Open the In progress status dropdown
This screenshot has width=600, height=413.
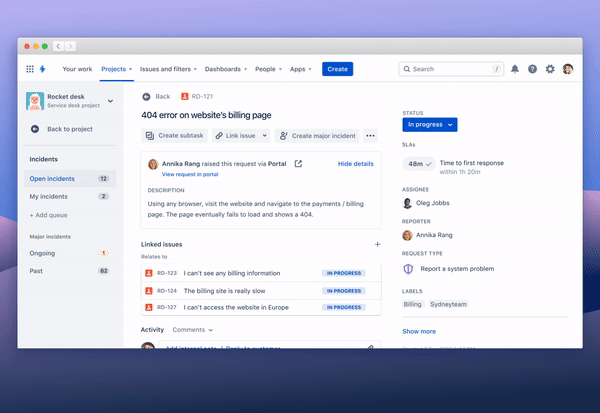pos(430,124)
